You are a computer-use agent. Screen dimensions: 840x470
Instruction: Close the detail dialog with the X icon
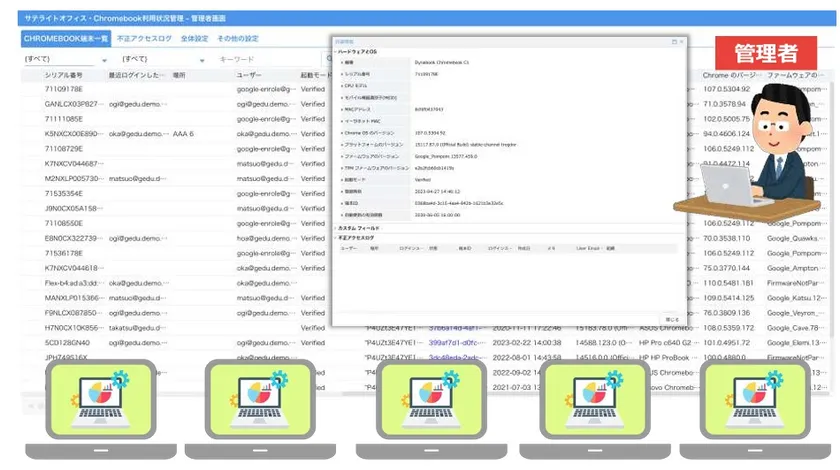(683, 41)
